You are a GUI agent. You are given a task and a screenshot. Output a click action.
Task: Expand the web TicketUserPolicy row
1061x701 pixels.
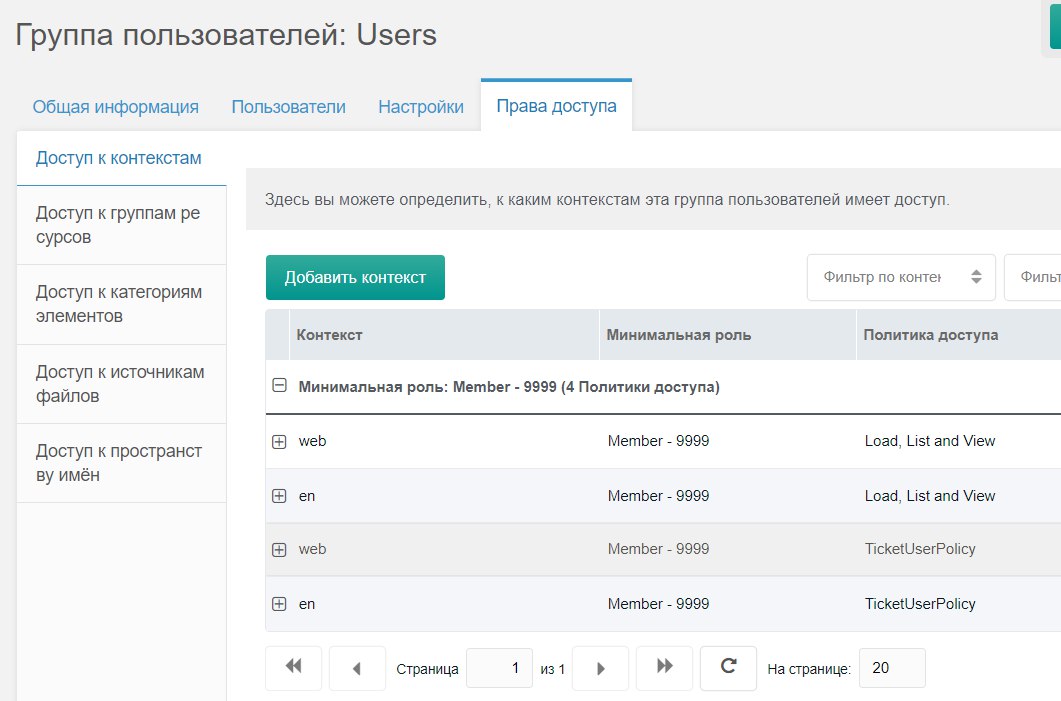coord(279,549)
